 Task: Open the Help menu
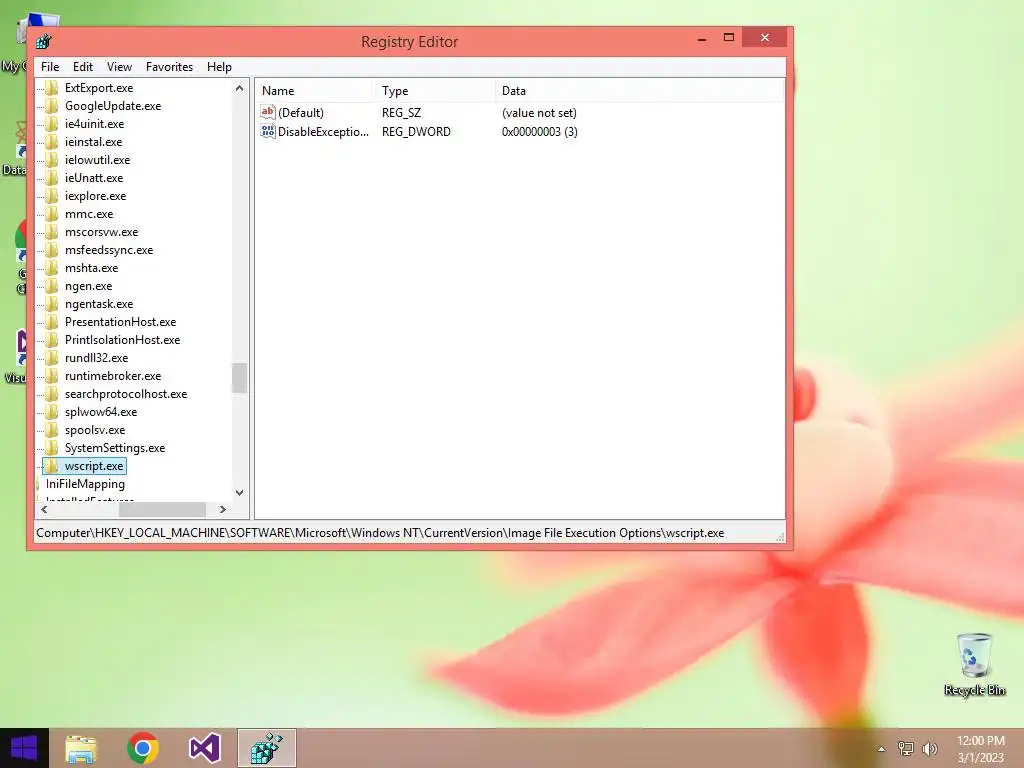pyautogui.click(x=219, y=67)
